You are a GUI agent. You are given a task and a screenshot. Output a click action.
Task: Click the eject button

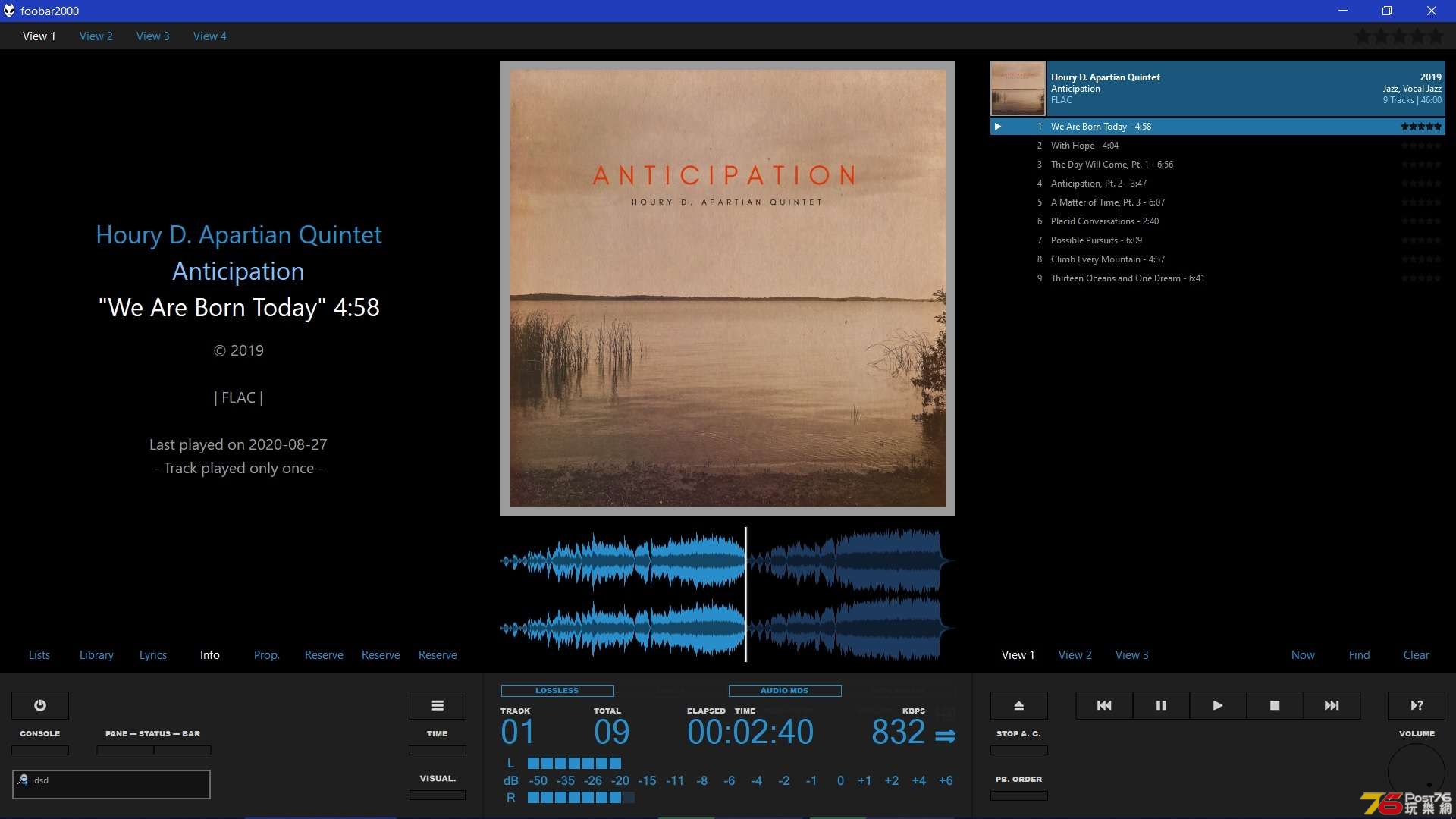tap(1019, 705)
